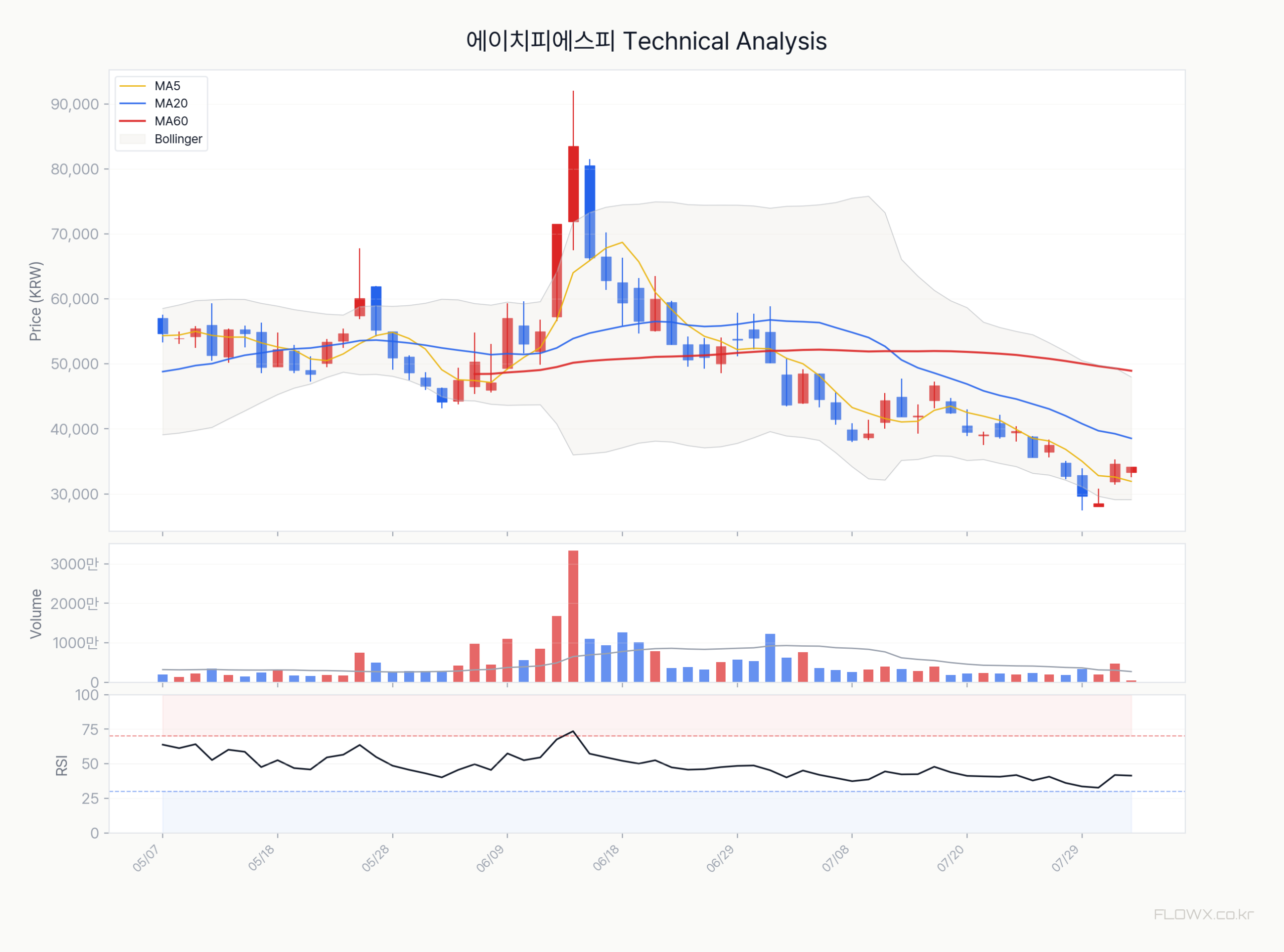Click the 80,000 price axis label
The image size is (1284, 952).
pyautogui.click(x=75, y=169)
